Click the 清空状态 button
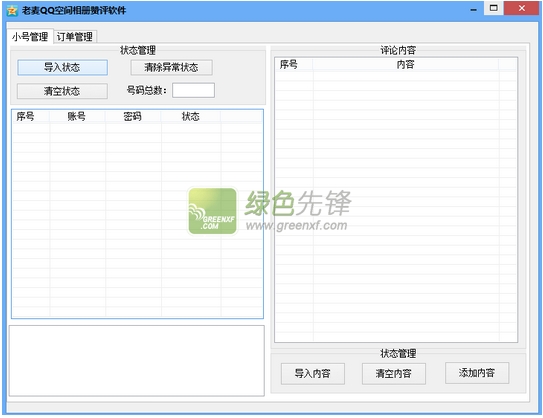543x418 pixels. point(62,91)
